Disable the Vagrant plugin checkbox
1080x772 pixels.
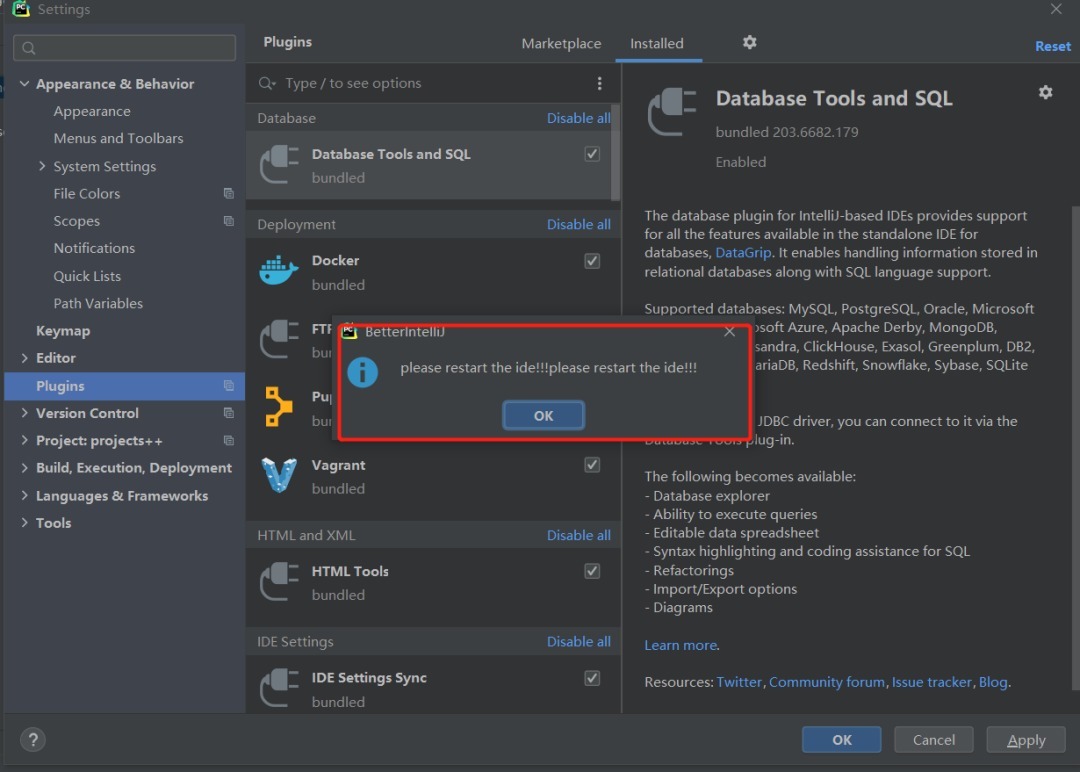coord(592,464)
